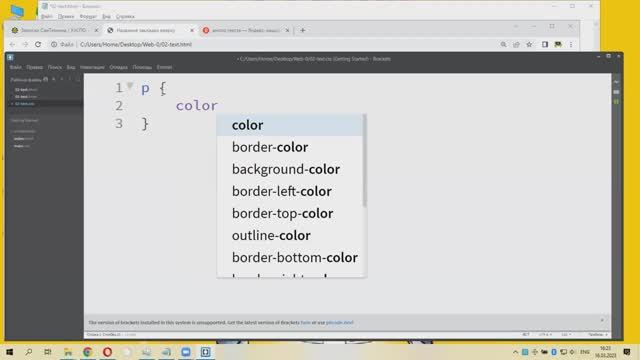Screen dimensions: 640x360
Task: Open Emmet menu in Brackets
Action: click(x=164, y=67)
